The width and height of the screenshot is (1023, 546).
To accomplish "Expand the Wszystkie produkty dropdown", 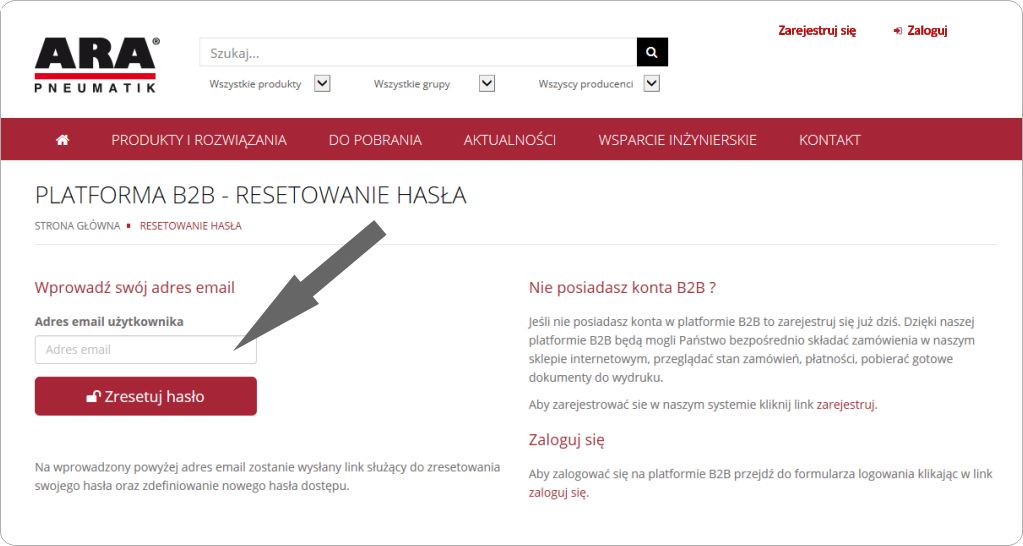I will point(322,83).
